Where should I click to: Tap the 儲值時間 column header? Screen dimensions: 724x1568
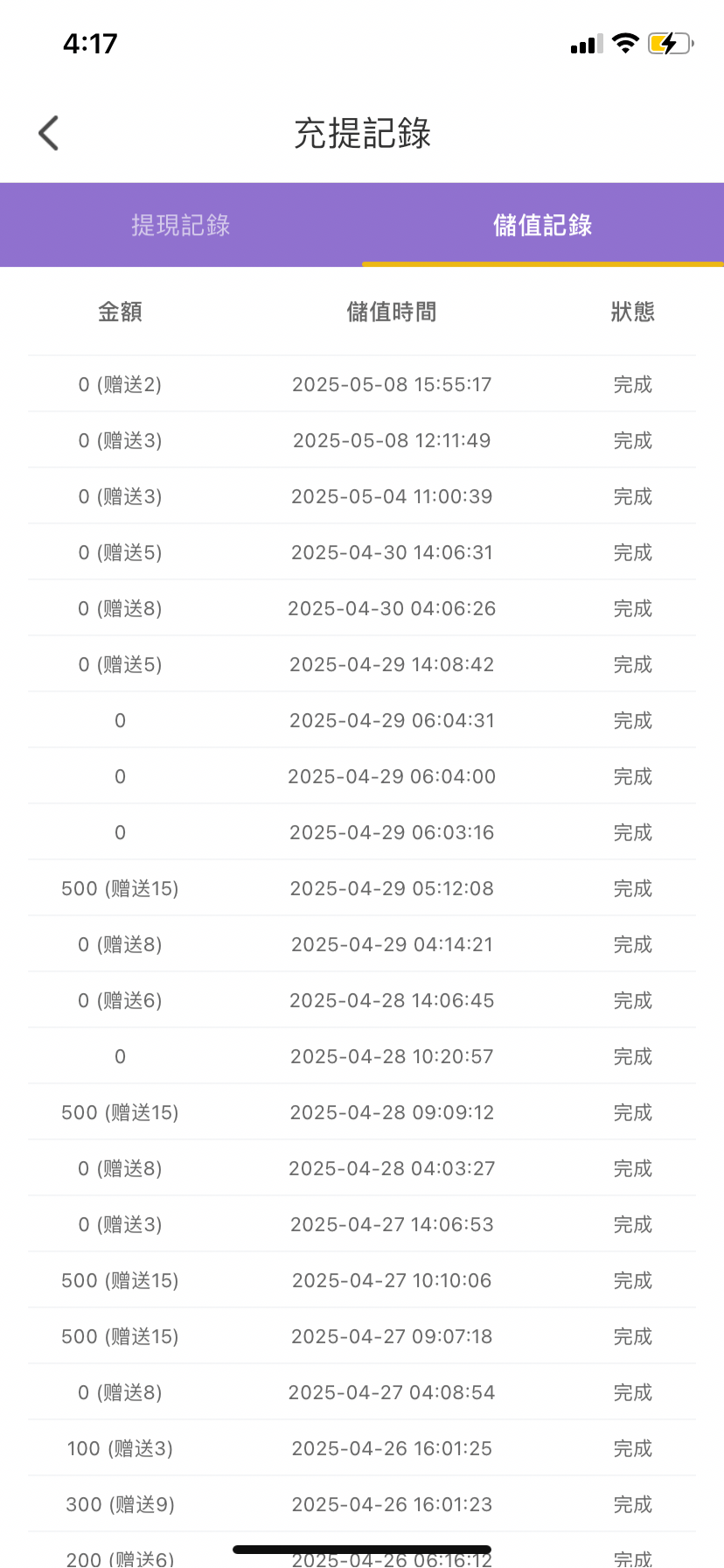pyautogui.click(x=392, y=311)
